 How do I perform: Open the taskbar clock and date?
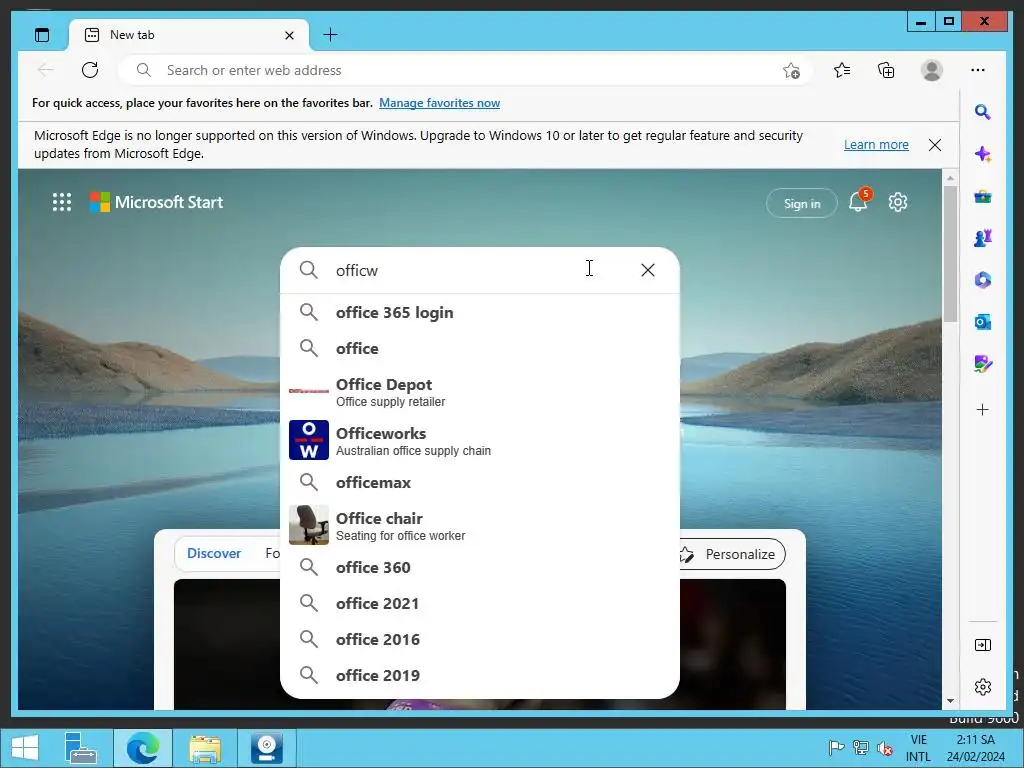pos(976,748)
